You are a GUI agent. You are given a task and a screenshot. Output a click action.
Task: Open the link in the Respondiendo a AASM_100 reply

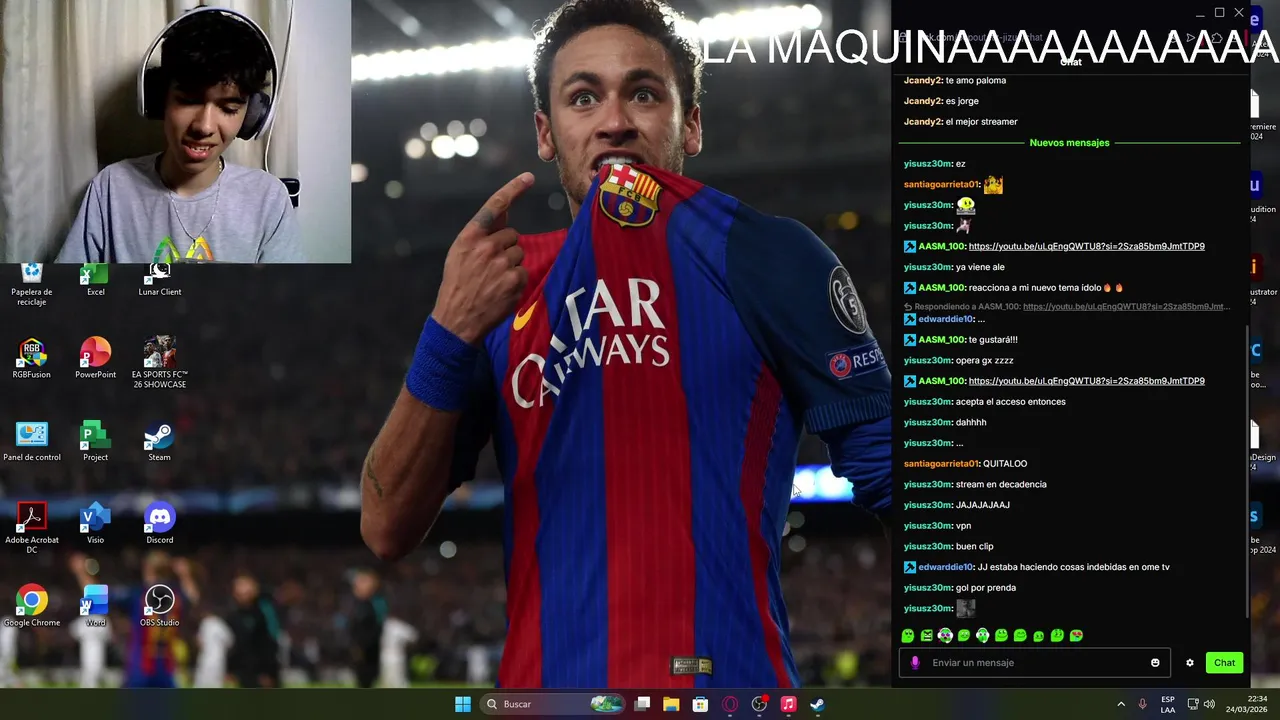(x=1127, y=307)
